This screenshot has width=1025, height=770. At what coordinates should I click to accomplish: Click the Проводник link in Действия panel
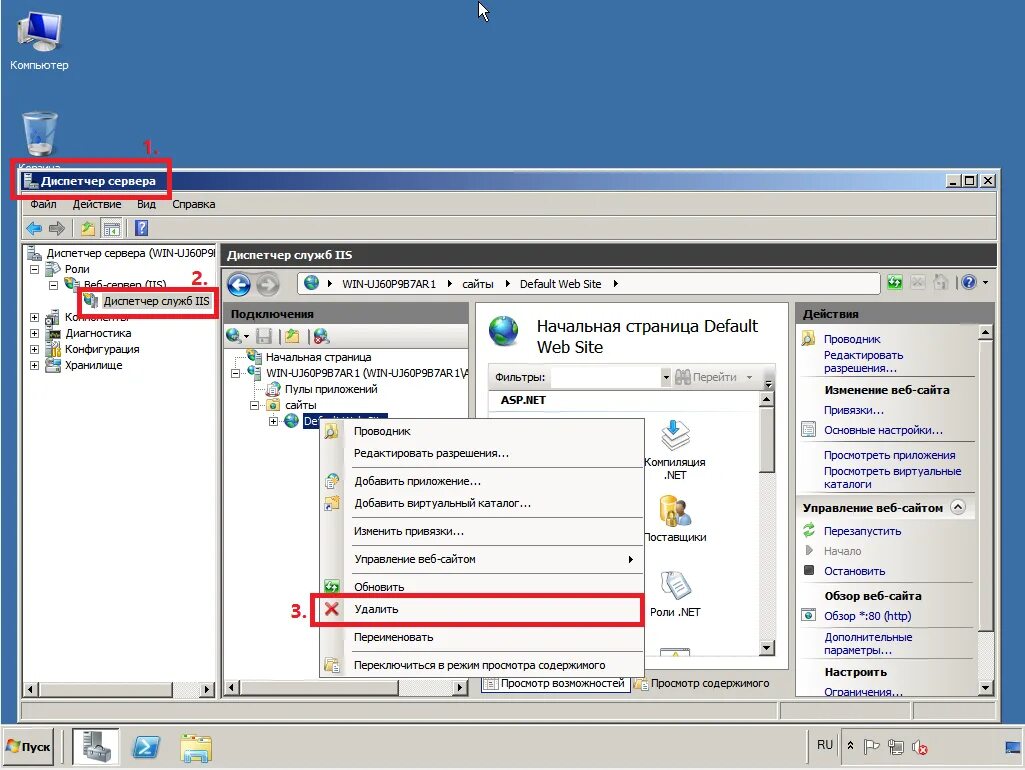(x=852, y=339)
